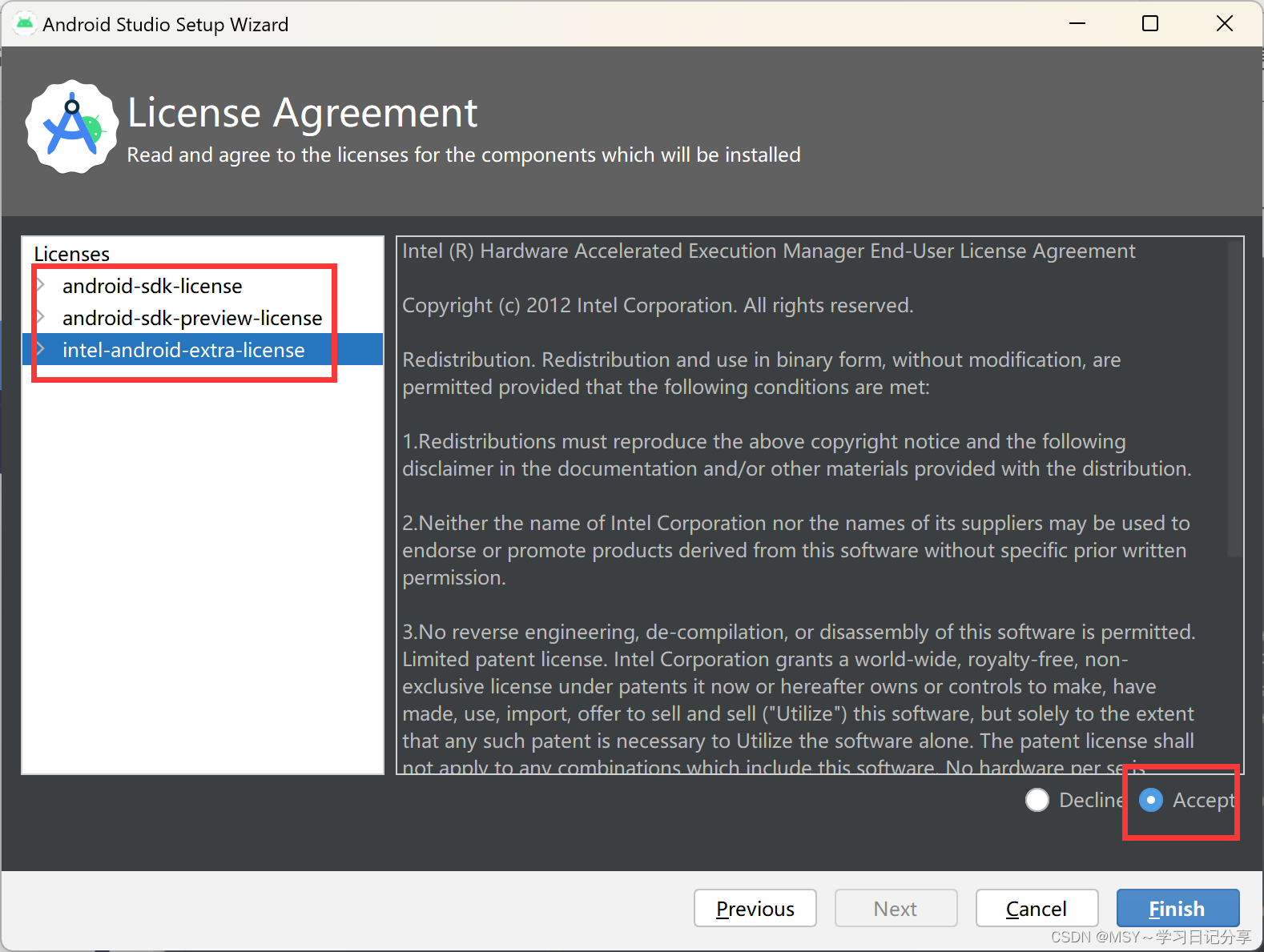The height and width of the screenshot is (952, 1264).
Task: Click the Finish button
Action: (1177, 908)
